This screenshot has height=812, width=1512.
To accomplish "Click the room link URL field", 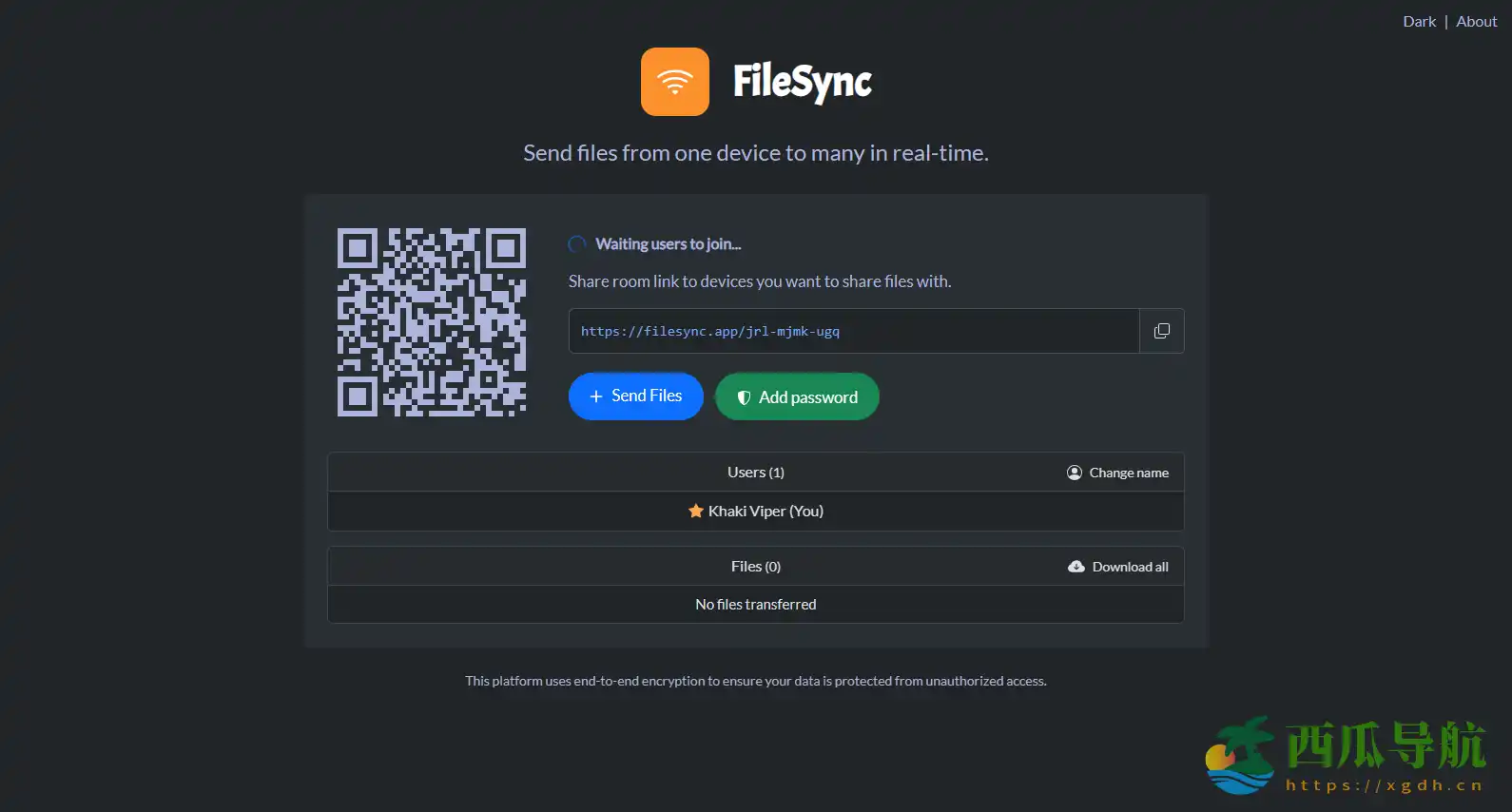I will point(853,331).
